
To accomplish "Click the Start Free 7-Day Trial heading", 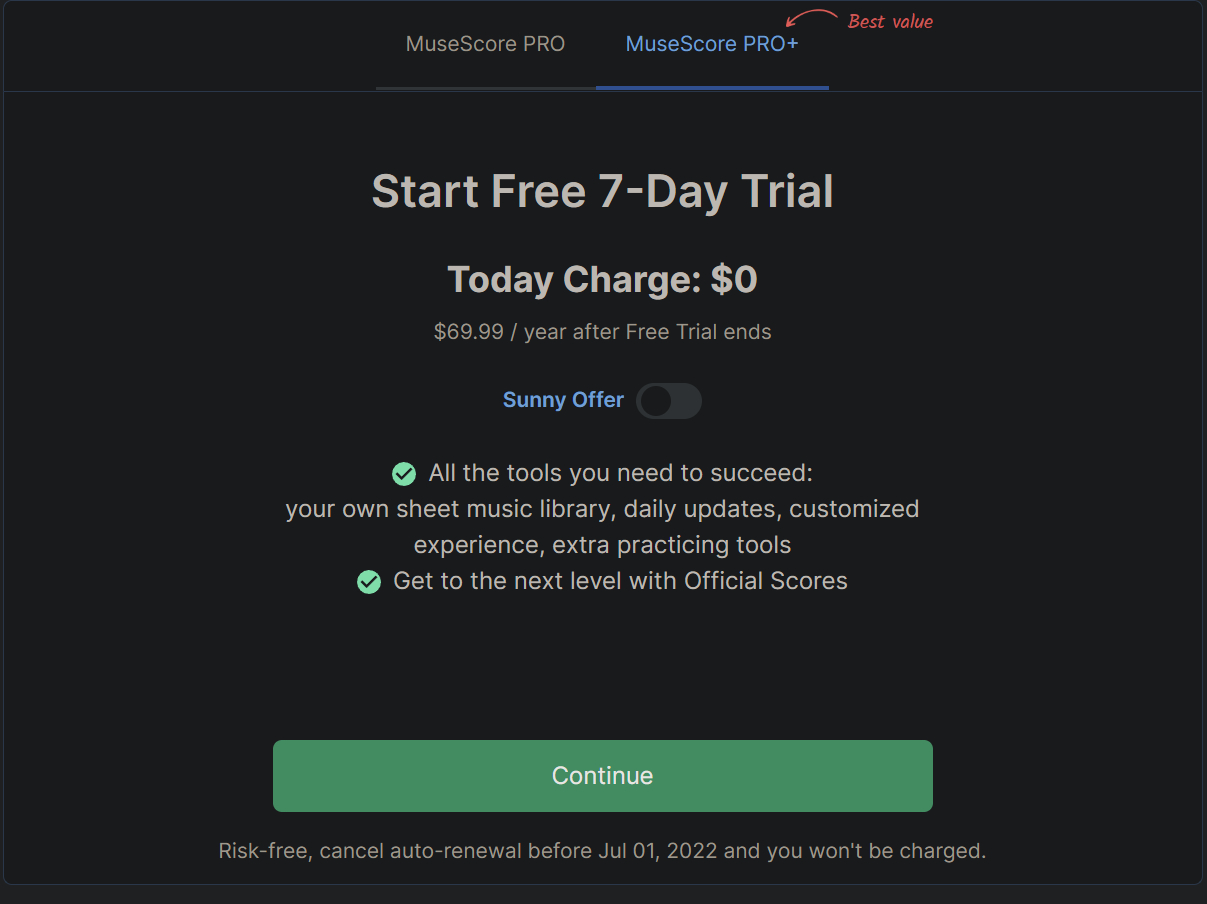I will [x=602, y=191].
